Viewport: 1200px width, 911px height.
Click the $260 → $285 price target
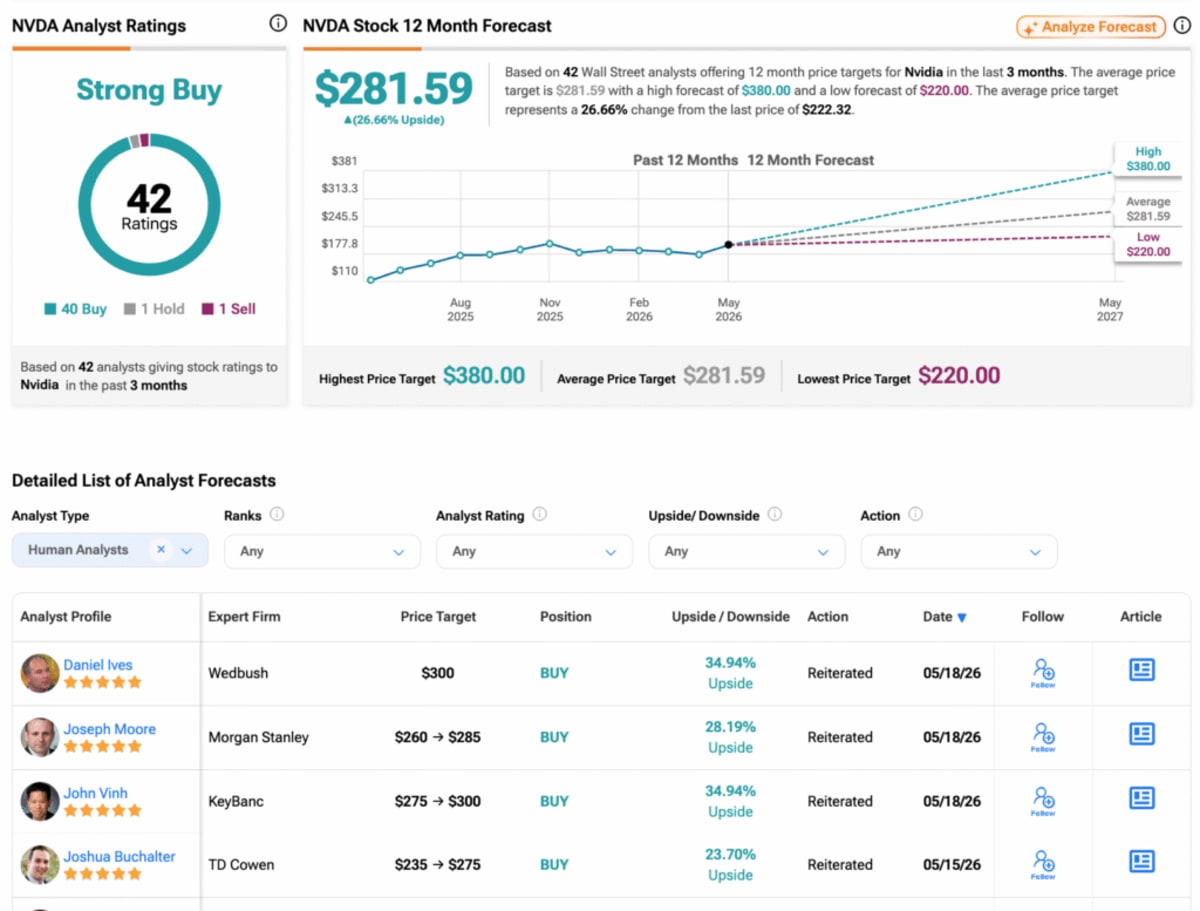(x=438, y=737)
